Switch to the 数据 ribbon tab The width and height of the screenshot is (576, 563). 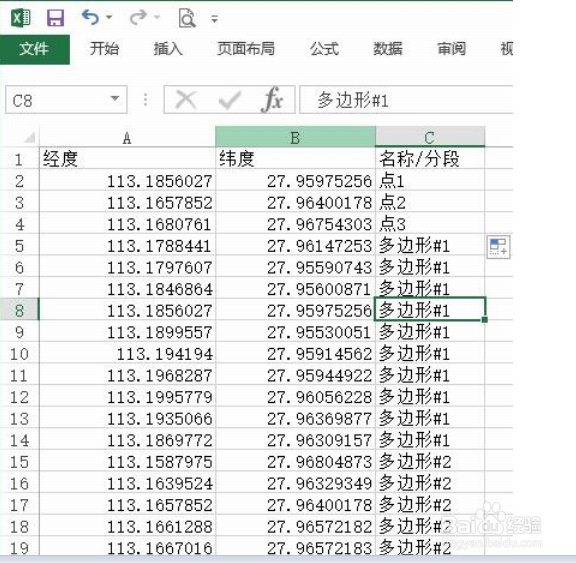pos(388,49)
